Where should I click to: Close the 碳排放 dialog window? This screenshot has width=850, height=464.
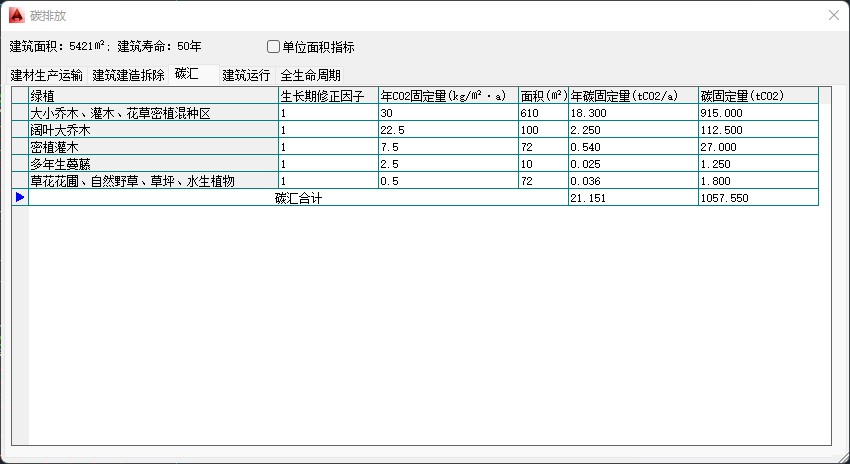(x=834, y=15)
